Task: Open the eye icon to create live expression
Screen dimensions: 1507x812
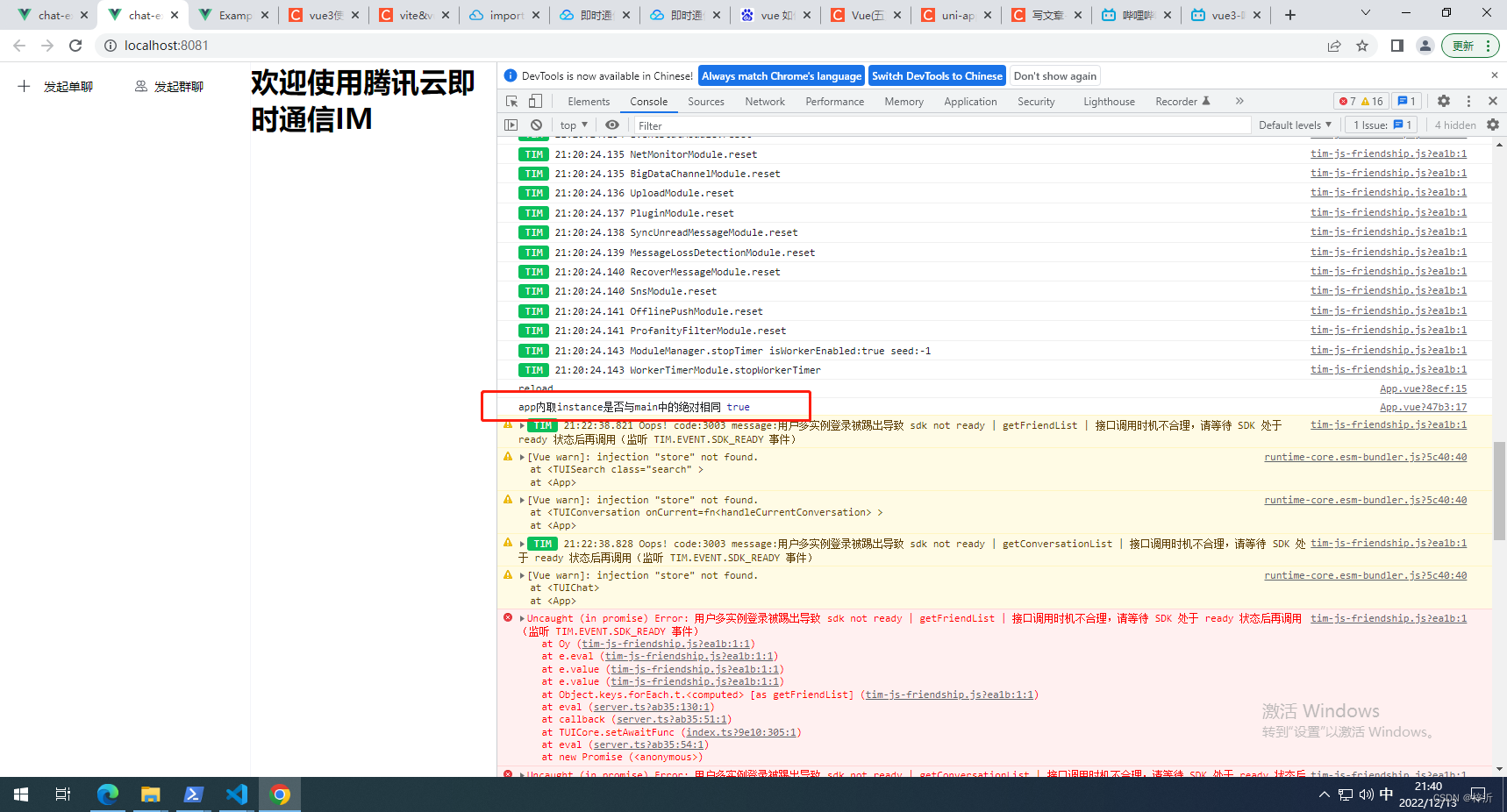Action: [612, 125]
